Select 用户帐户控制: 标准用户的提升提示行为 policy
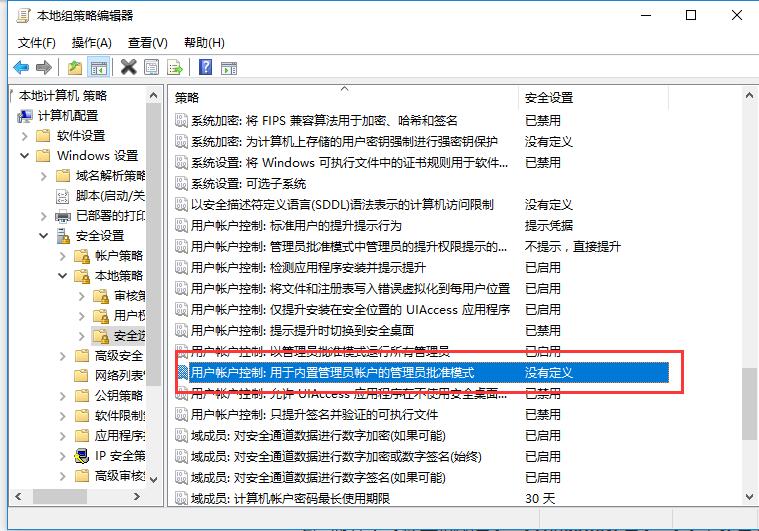 click(296, 225)
